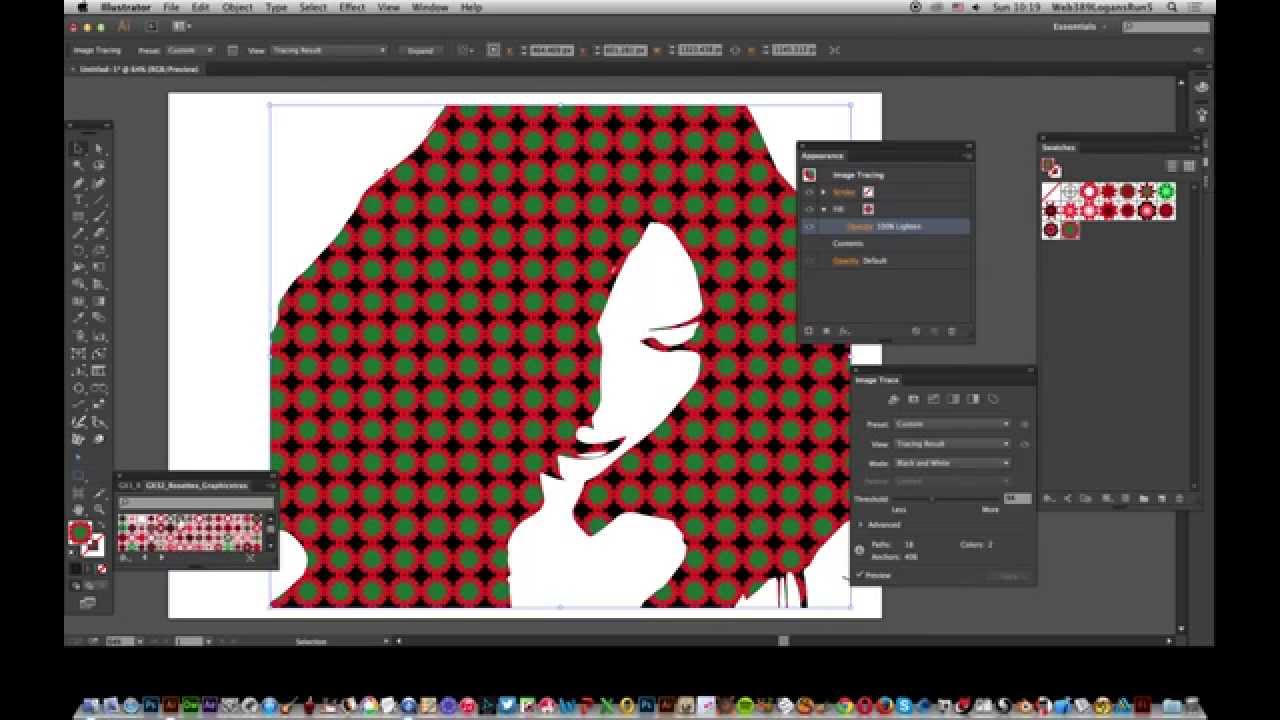This screenshot has height=720, width=1280.
Task: Click the Fill color box in the toolbox
Action: point(80,533)
